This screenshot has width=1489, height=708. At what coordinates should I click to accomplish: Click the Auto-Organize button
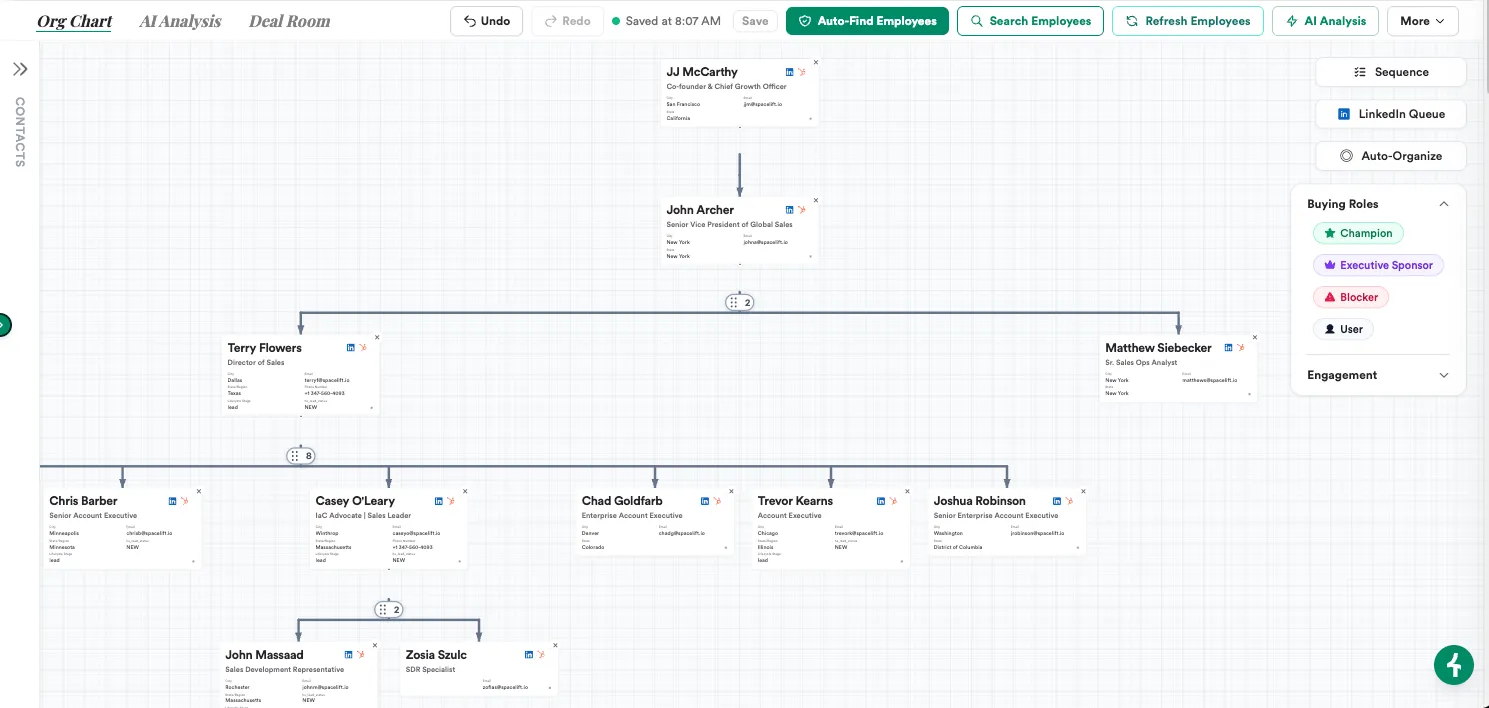1390,156
